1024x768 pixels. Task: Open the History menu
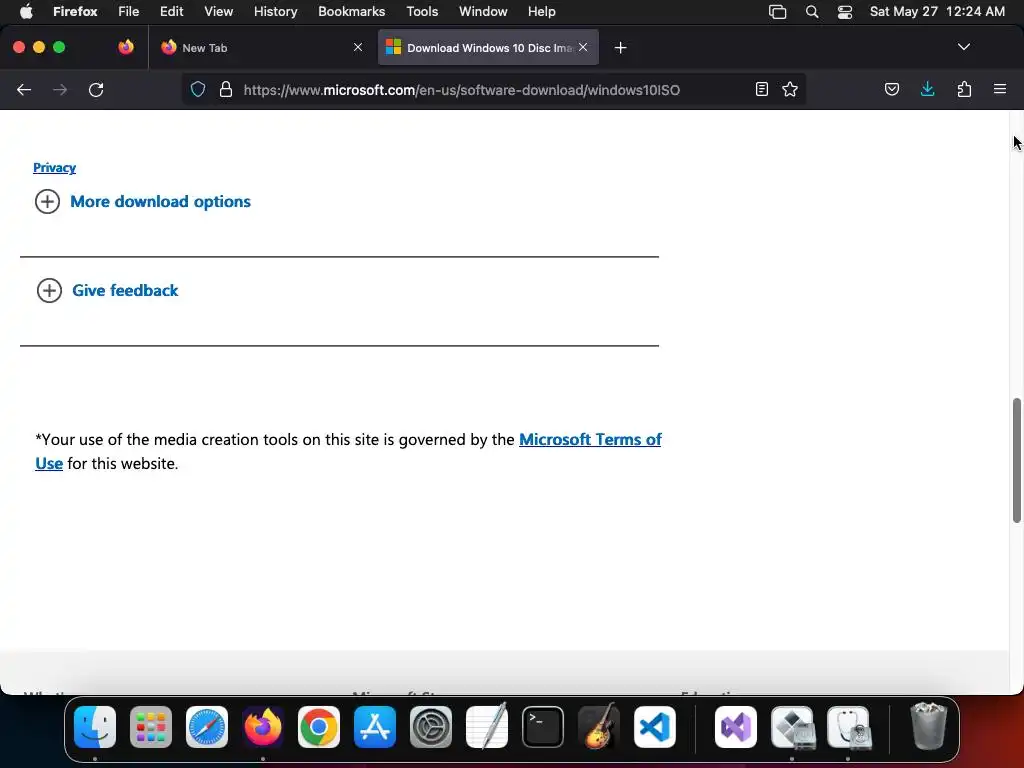click(275, 12)
